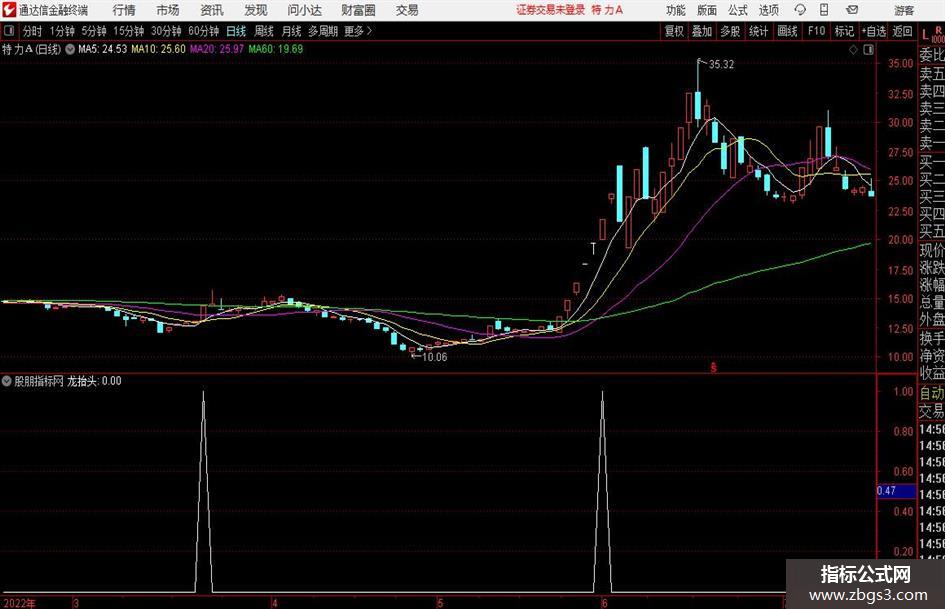Open the mobile phone icon in the title bar
This screenshot has height=609, width=945.
pyautogui.click(x=824, y=10)
